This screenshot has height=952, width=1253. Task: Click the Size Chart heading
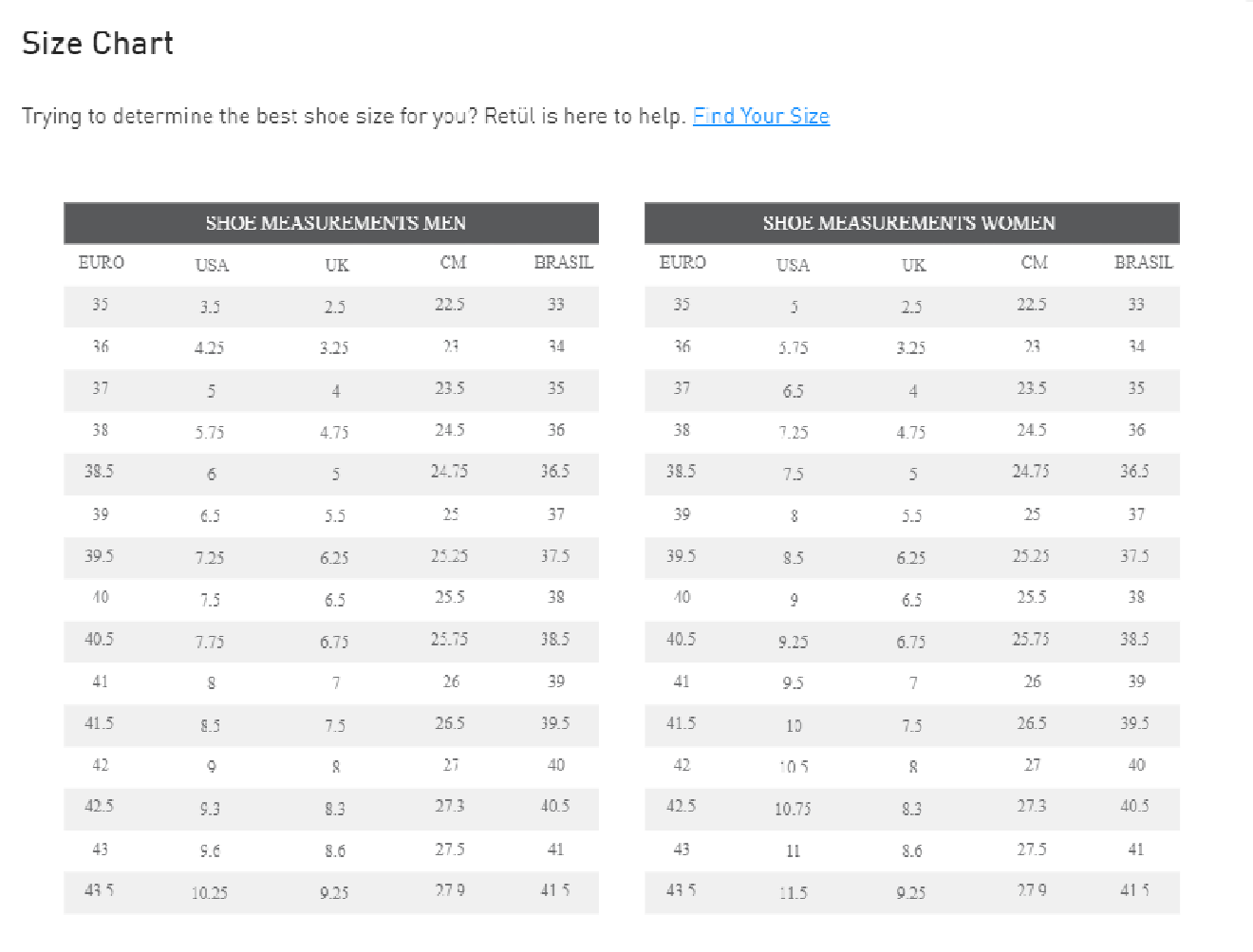click(x=98, y=44)
